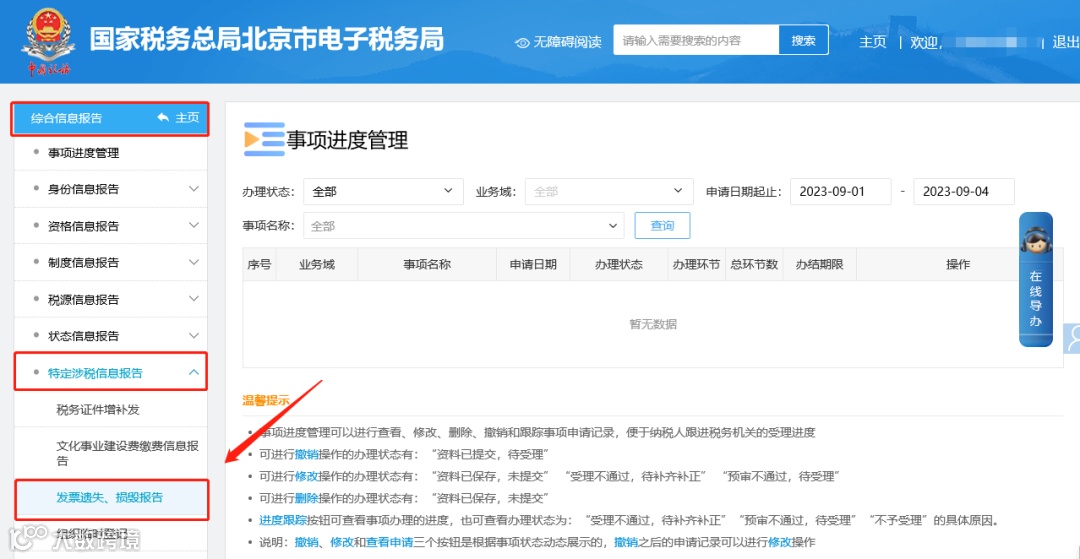Viewport: 1080px width, 559px height.
Task: Click the 办结期限 column header
Action: 819,264
